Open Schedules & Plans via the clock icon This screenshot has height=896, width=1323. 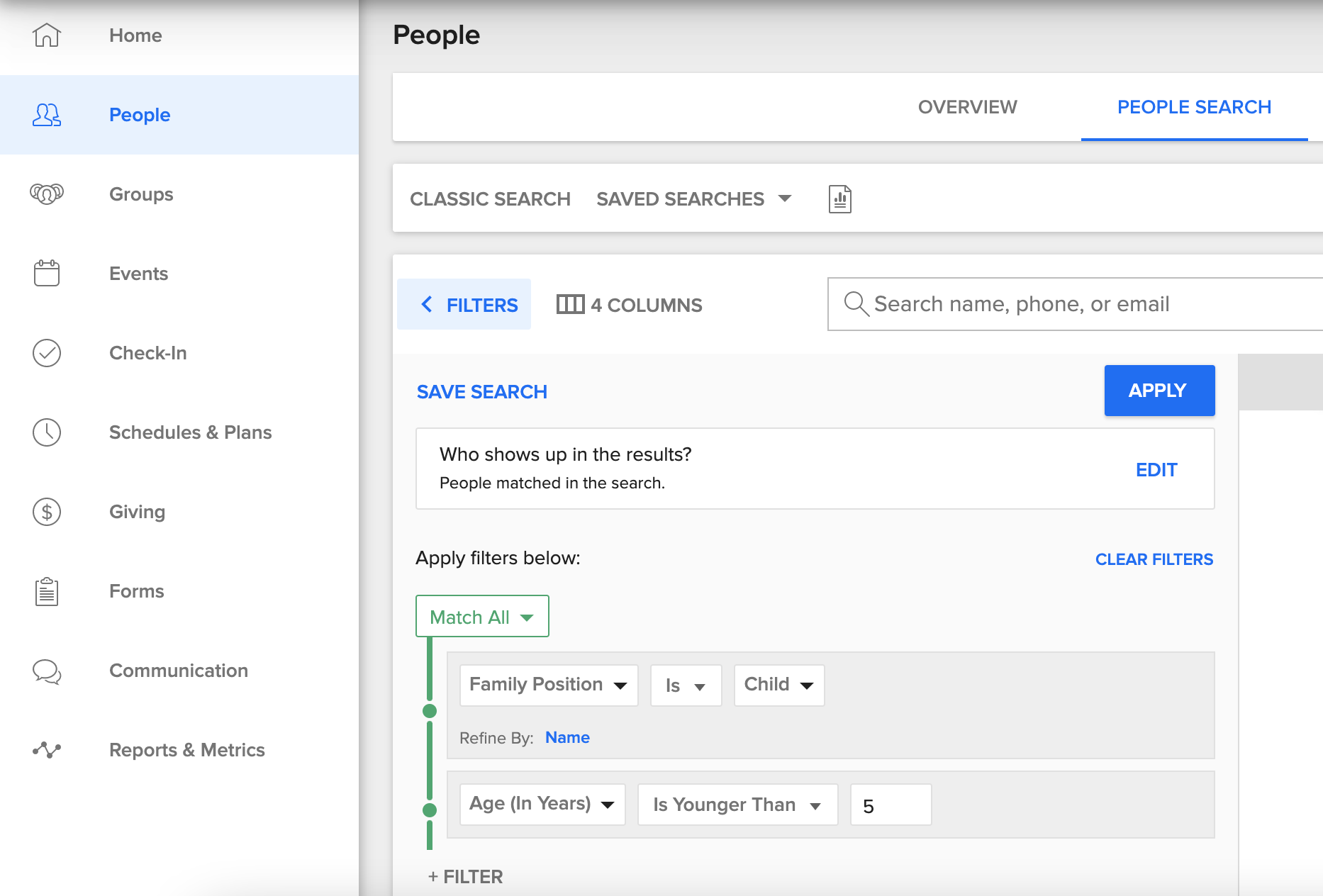pyautogui.click(x=46, y=432)
